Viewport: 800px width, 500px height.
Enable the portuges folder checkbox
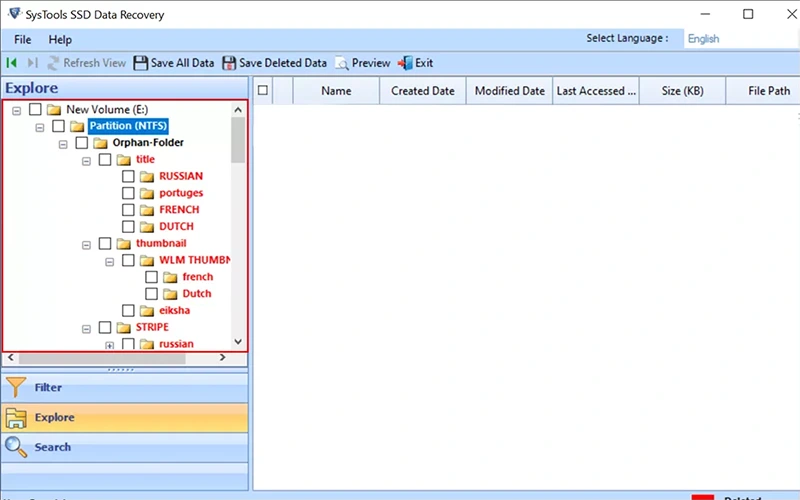(128, 193)
